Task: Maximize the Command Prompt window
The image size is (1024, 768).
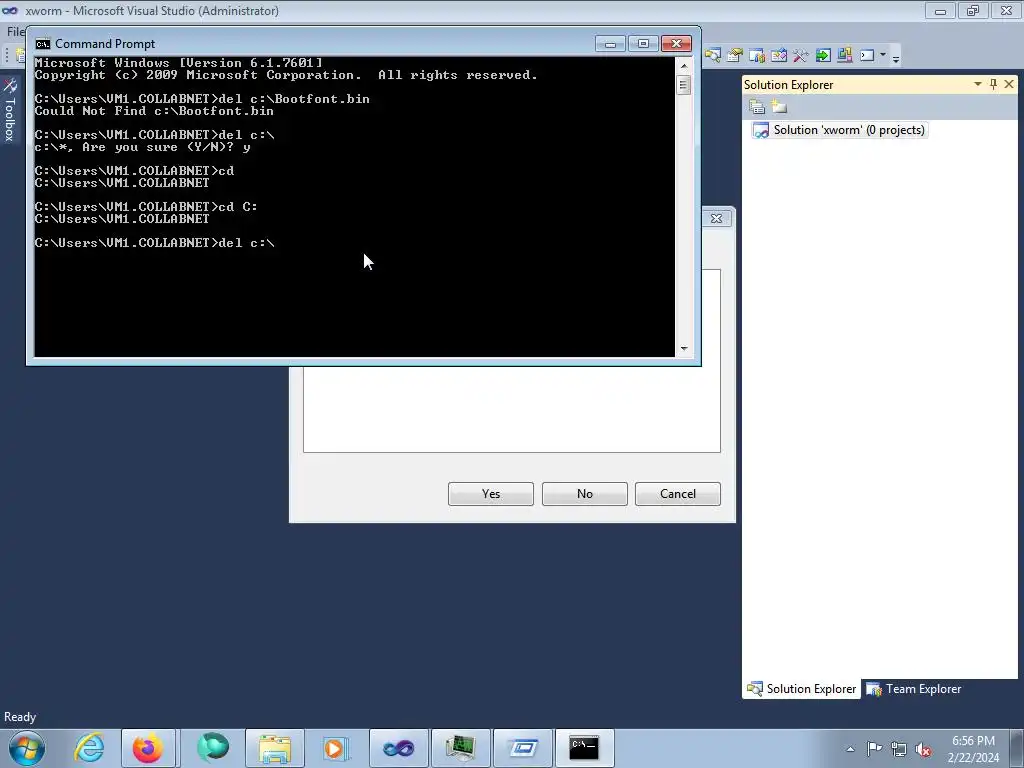Action: (643, 44)
